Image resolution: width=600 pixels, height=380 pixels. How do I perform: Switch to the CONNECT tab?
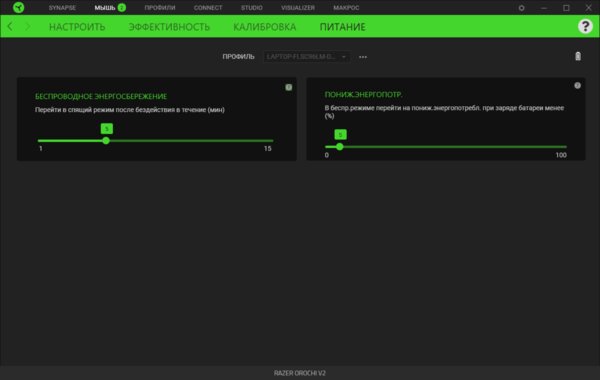click(x=208, y=8)
